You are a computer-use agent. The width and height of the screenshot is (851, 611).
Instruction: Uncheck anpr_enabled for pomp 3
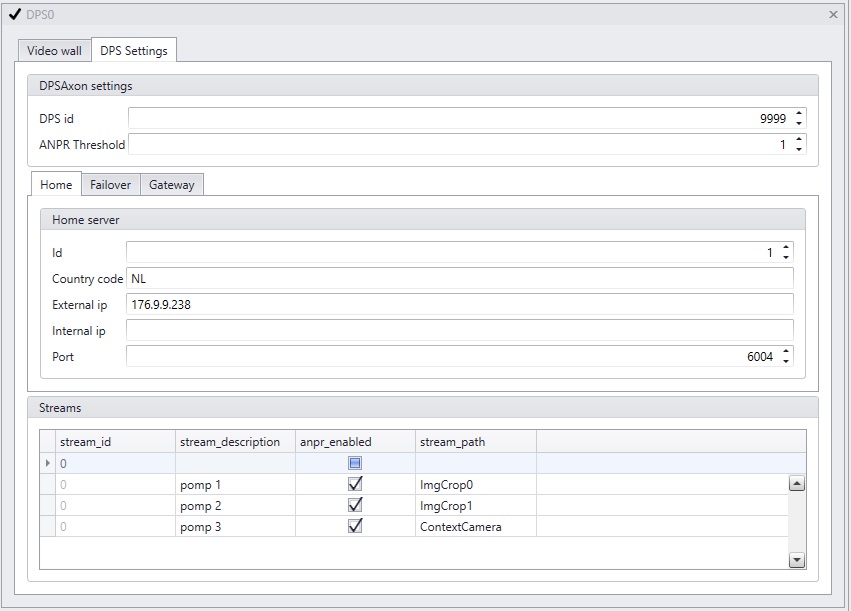tap(355, 526)
